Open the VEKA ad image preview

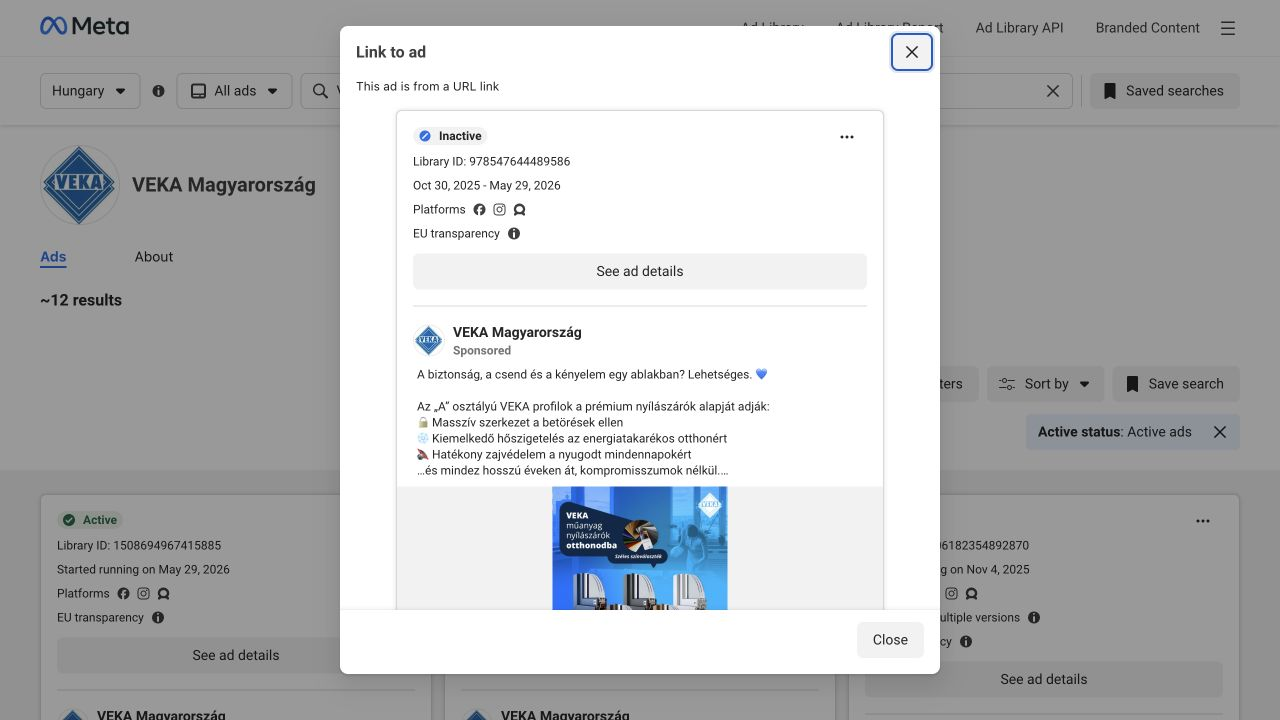click(640, 548)
